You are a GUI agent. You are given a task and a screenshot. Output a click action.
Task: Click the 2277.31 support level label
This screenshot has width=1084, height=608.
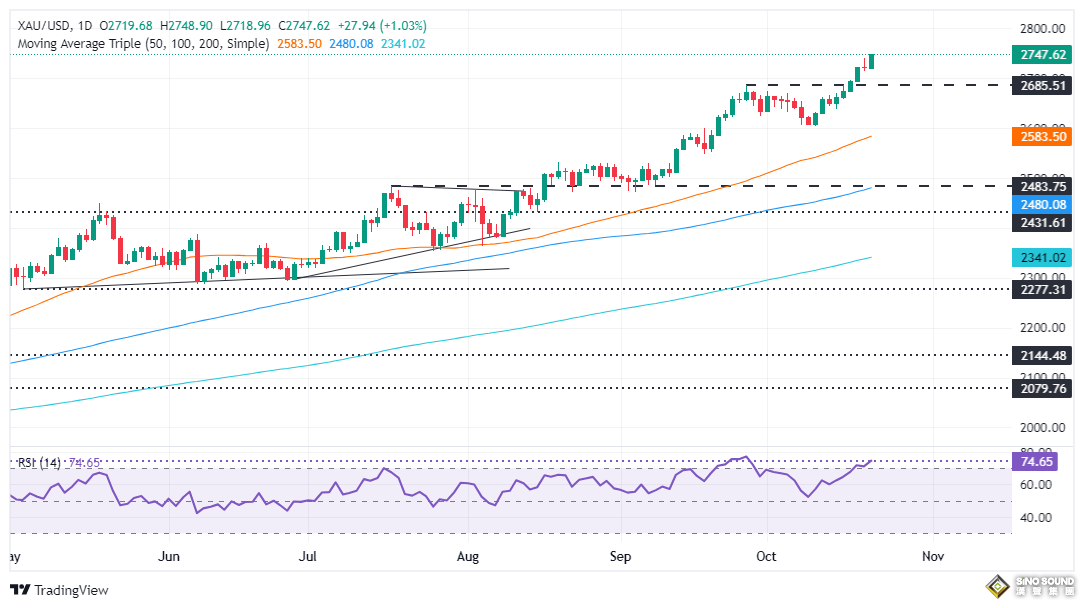point(1042,289)
